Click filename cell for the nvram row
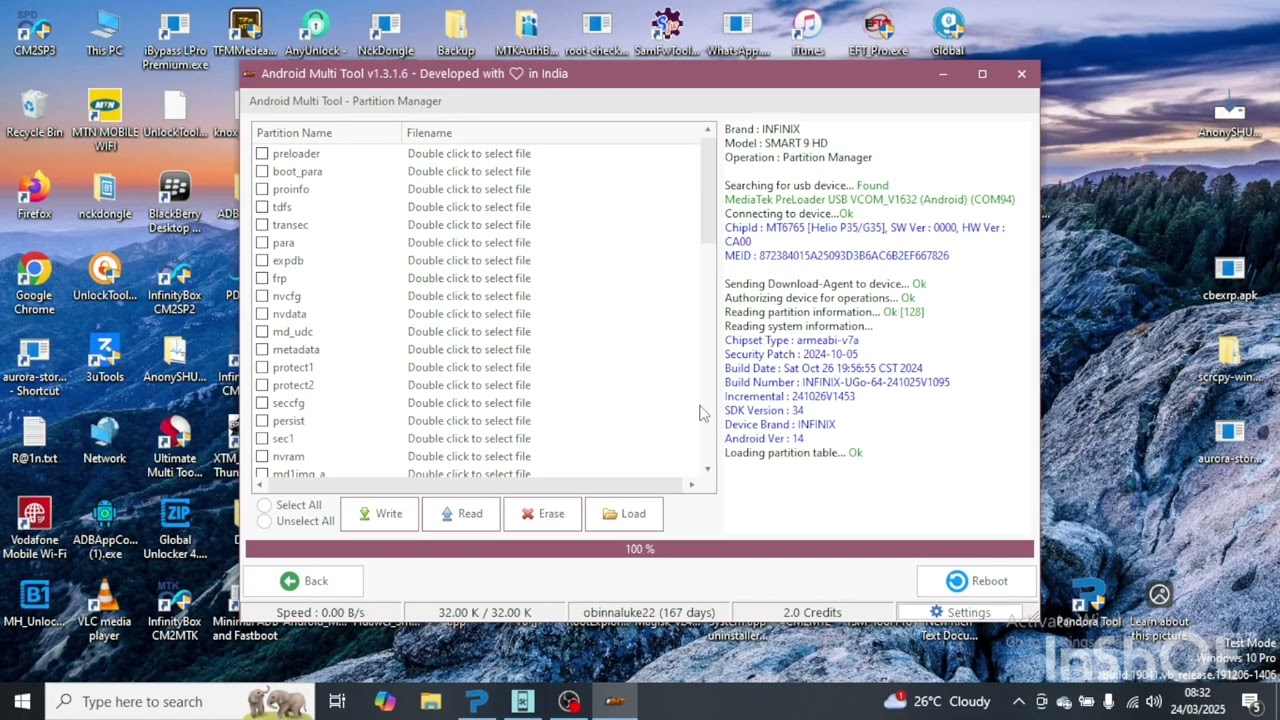The height and width of the screenshot is (720, 1280). pyautogui.click(x=469, y=457)
